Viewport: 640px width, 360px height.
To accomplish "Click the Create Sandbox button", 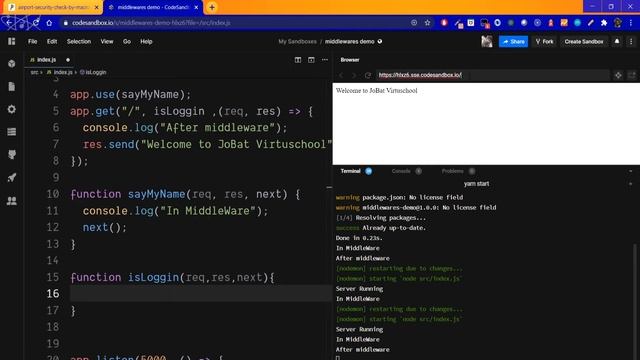I will pos(584,41).
